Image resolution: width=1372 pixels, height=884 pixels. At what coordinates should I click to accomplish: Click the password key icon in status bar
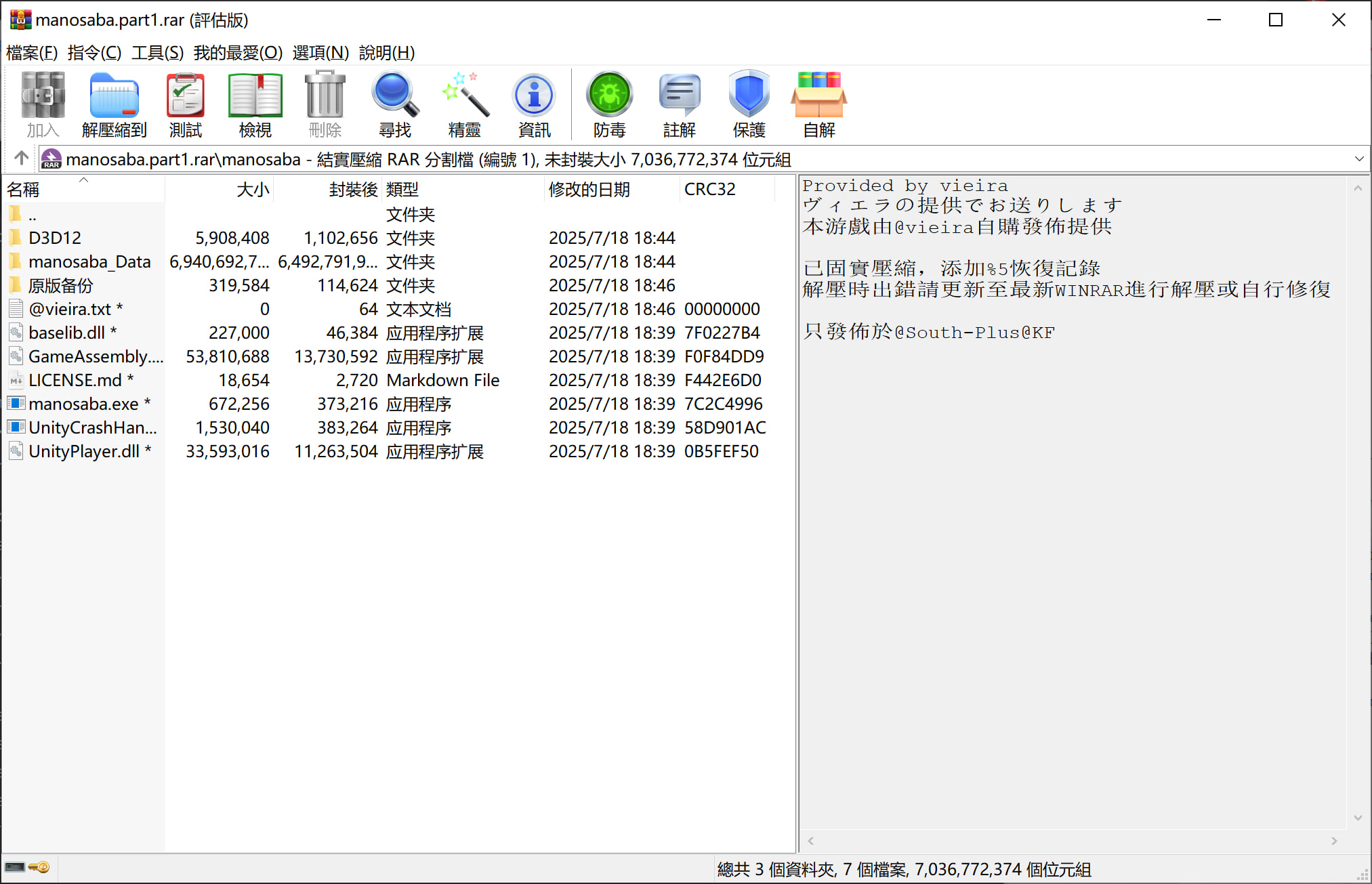[x=39, y=868]
